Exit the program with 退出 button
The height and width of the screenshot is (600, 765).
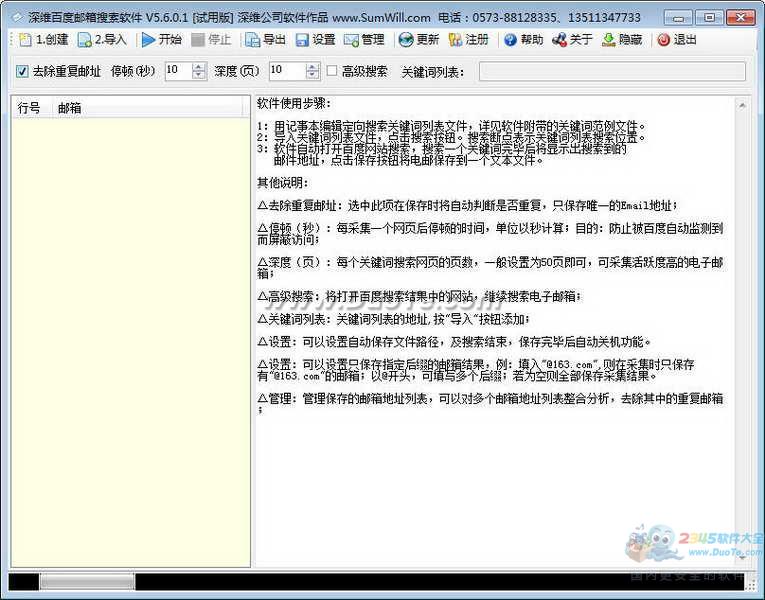tap(677, 40)
